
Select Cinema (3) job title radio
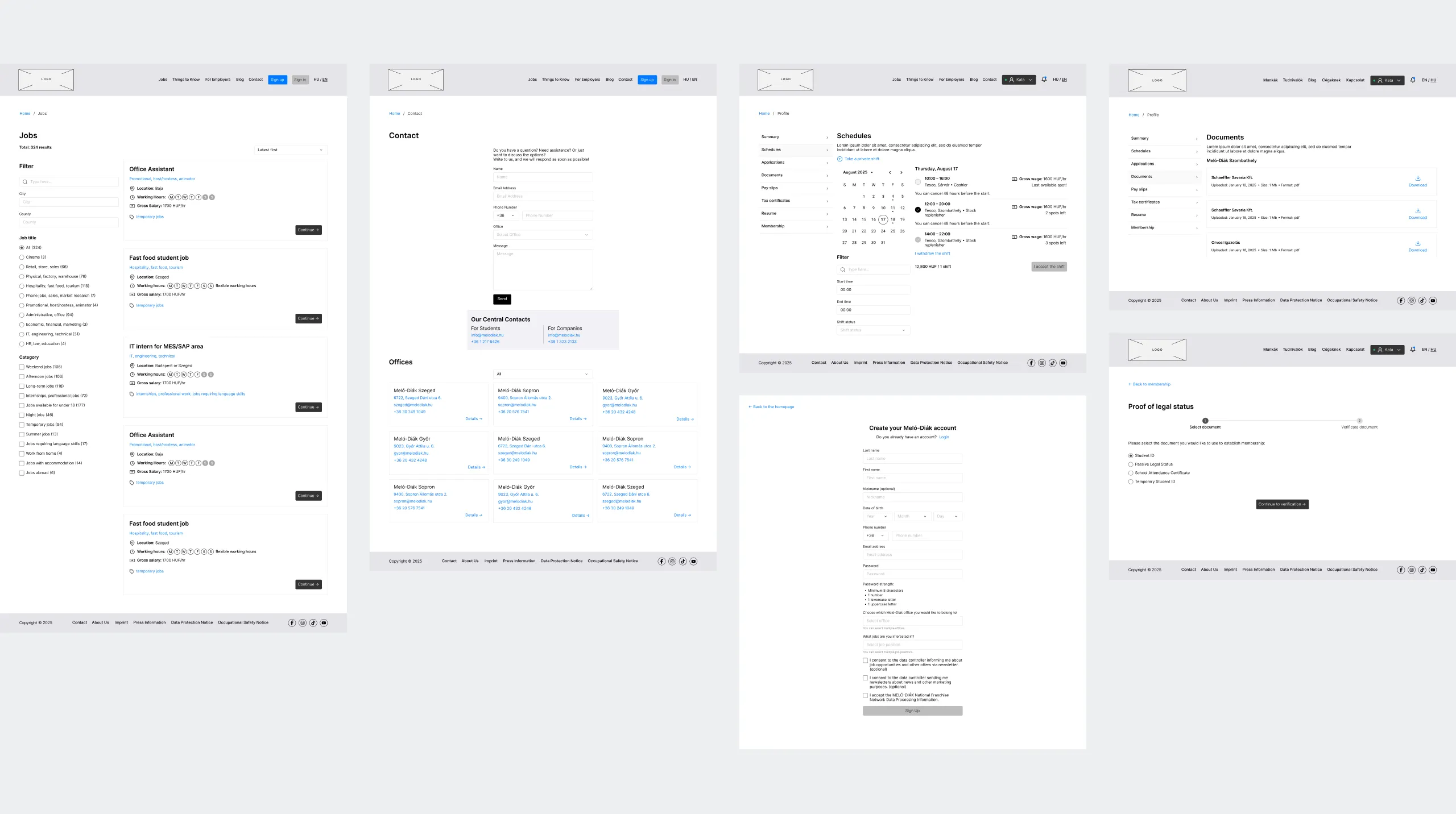22,258
